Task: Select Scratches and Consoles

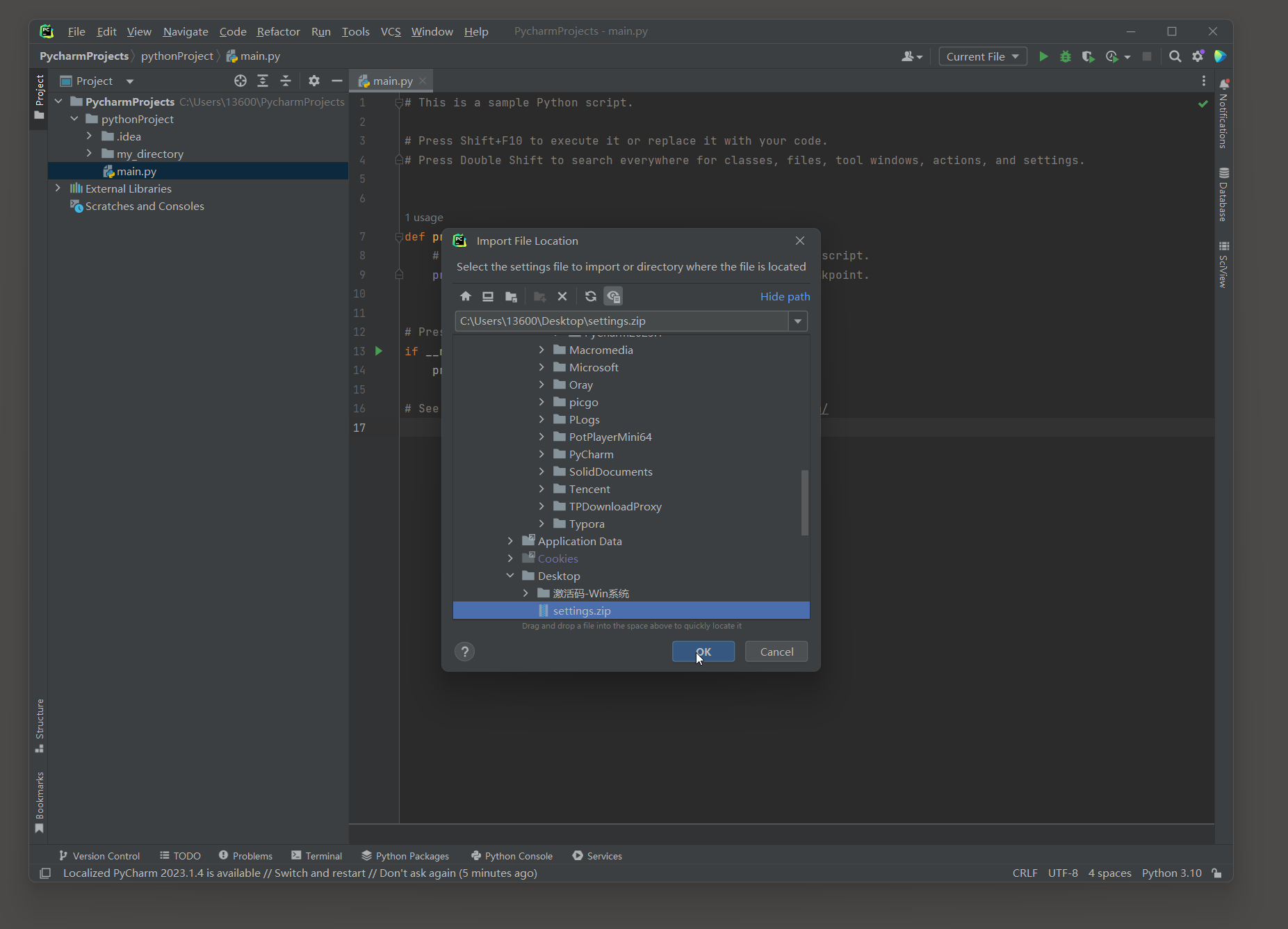Action: point(137,206)
